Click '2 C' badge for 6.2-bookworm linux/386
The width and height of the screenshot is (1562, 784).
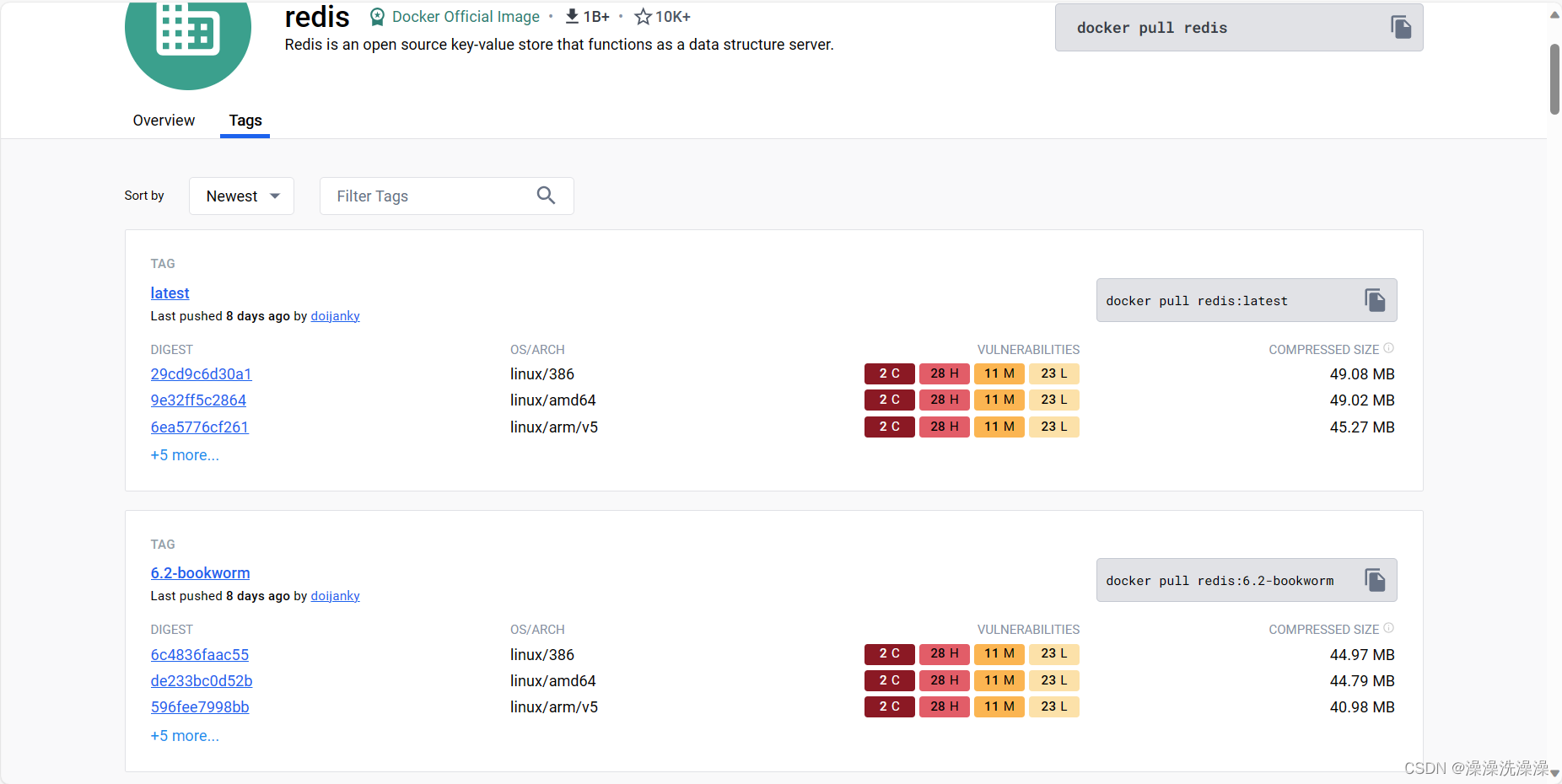coord(889,653)
